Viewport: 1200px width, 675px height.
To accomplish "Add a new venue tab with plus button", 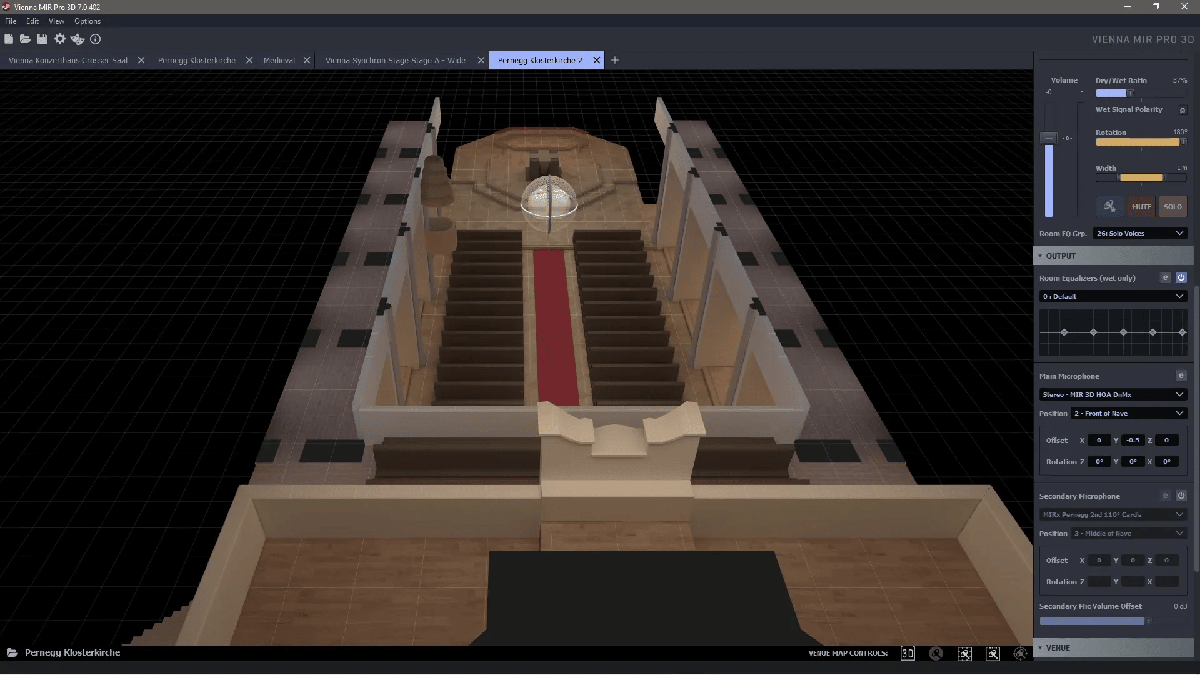I will [615, 60].
